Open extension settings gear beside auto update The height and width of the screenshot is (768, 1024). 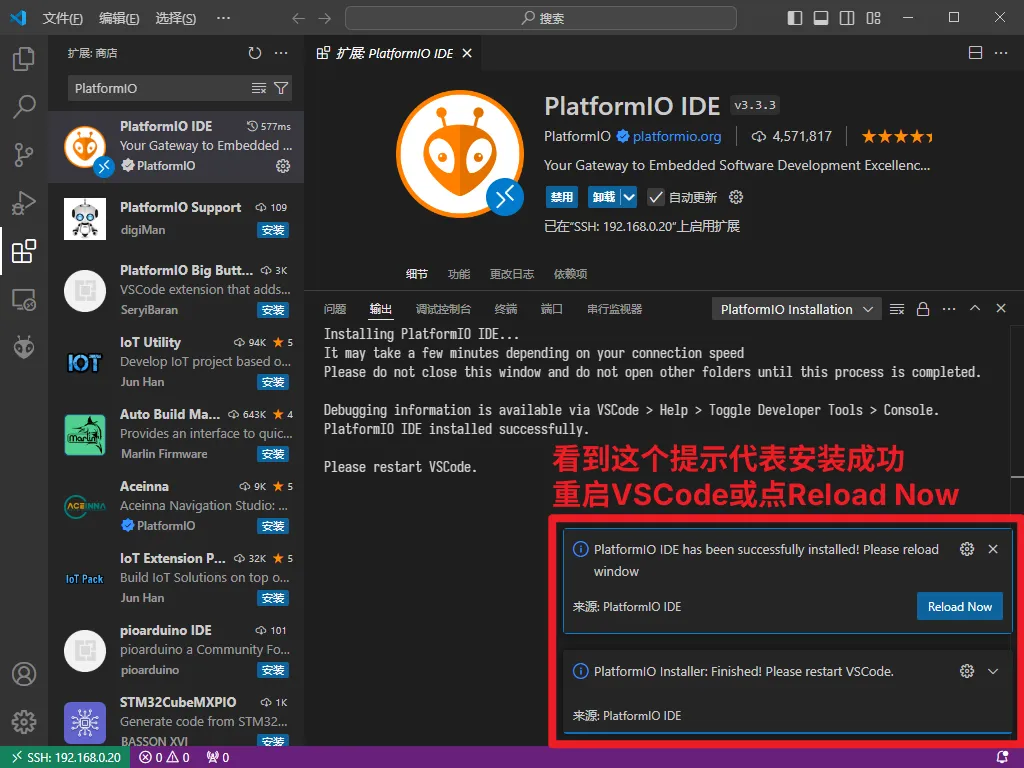[736, 197]
